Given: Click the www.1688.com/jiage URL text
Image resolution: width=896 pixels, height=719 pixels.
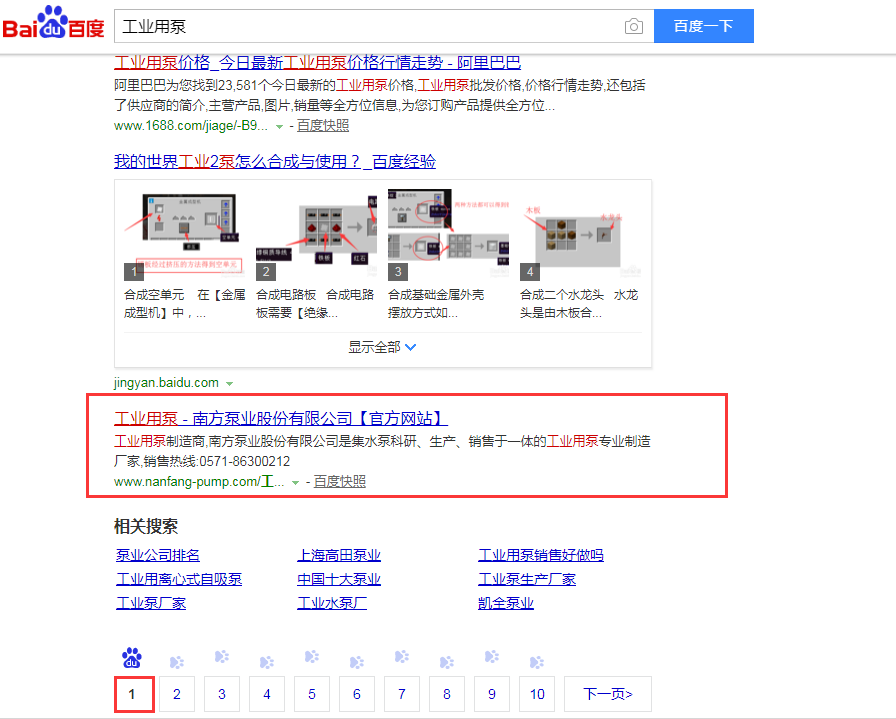Looking at the screenshot, I should [x=191, y=126].
